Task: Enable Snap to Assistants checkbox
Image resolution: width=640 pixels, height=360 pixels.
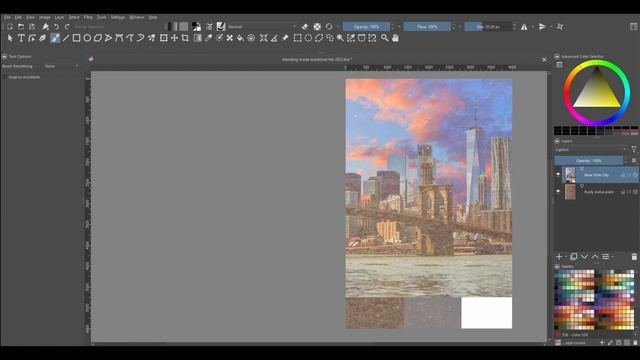Action: [x=4, y=77]
